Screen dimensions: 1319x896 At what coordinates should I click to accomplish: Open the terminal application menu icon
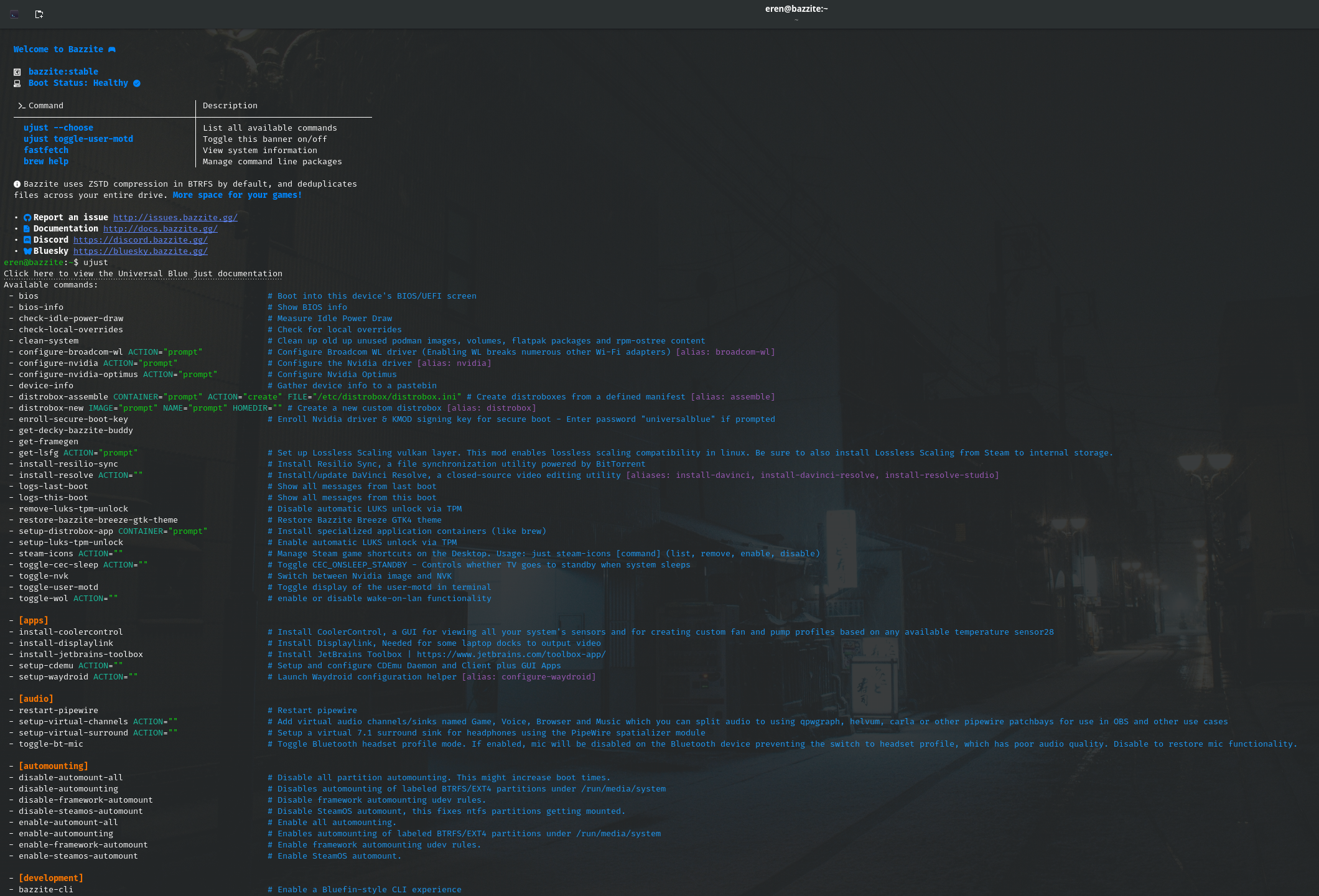[x=14, y=14]
